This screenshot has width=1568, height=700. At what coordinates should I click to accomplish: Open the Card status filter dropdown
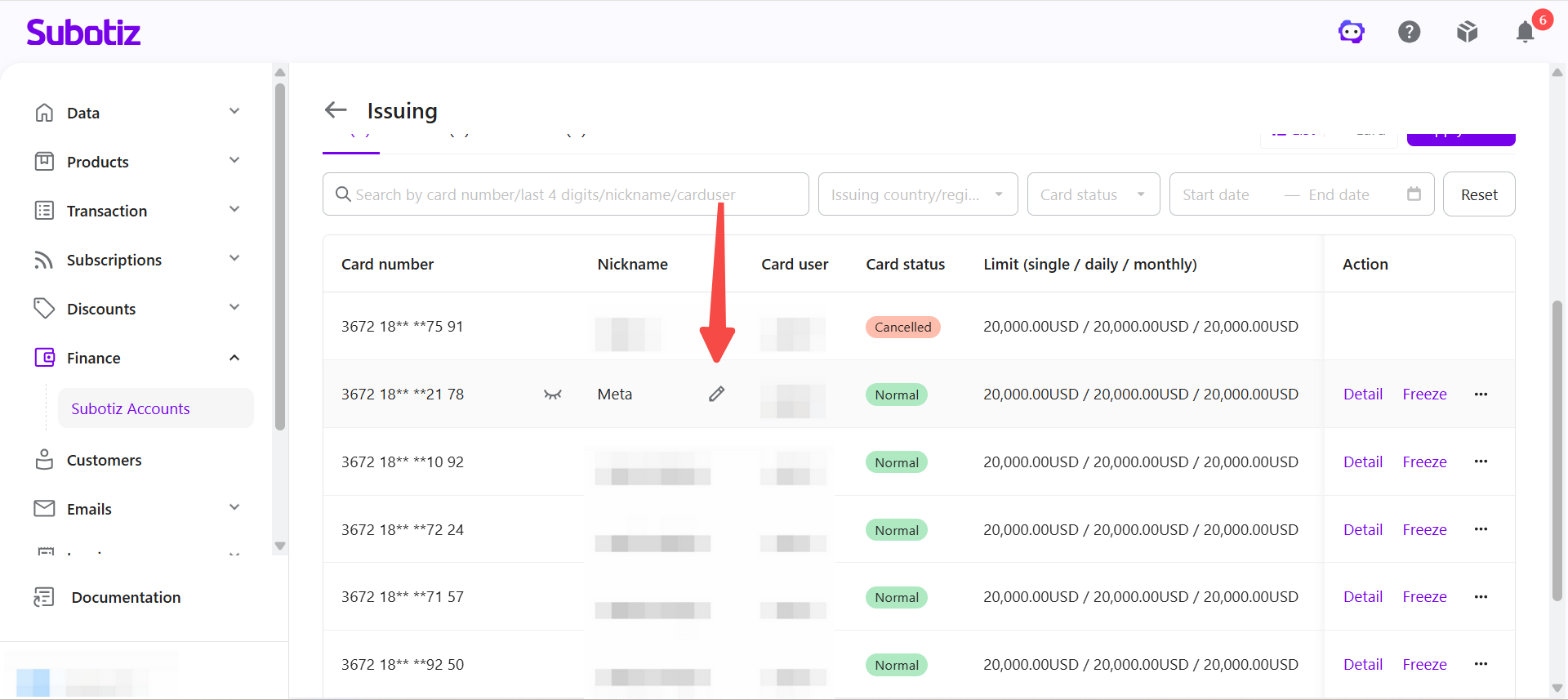[x=1094, y=194]
